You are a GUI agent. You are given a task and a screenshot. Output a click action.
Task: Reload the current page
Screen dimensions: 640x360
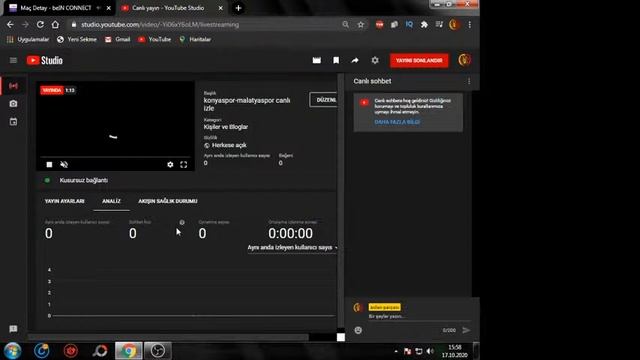tap(40, 24)
